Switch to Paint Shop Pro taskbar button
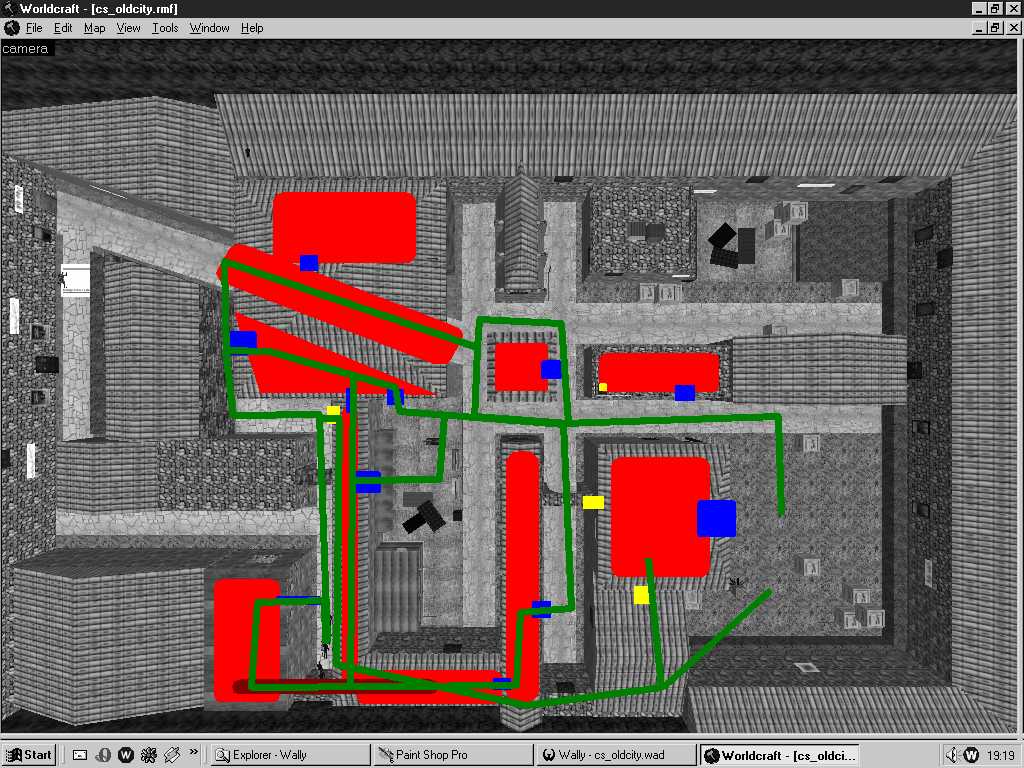Image resolution: width=1024 pixels, height=768 pixels. point(452,755)
